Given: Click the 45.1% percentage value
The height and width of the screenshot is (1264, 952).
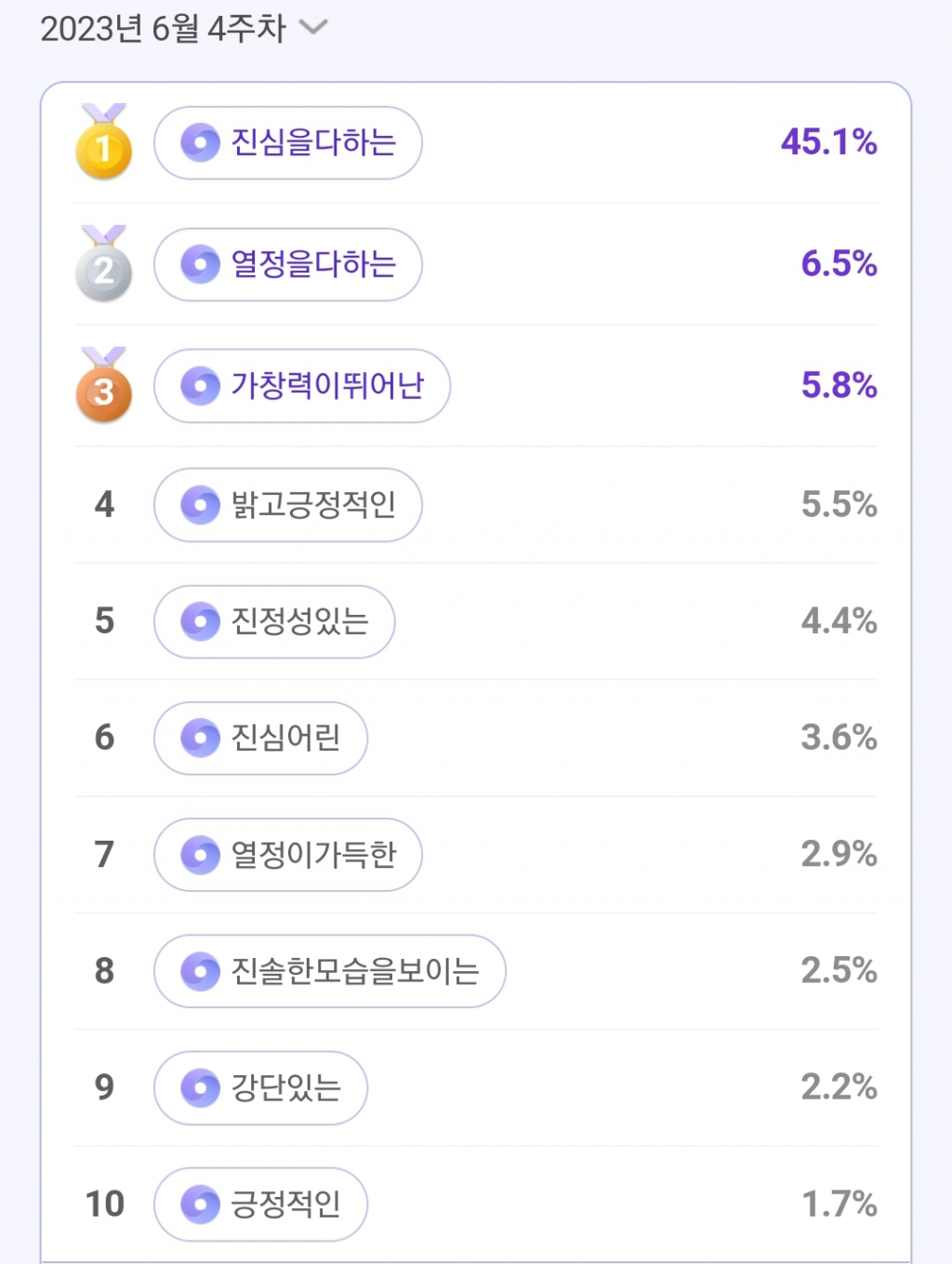Looking at the screenshot, I should click(828, 142).
